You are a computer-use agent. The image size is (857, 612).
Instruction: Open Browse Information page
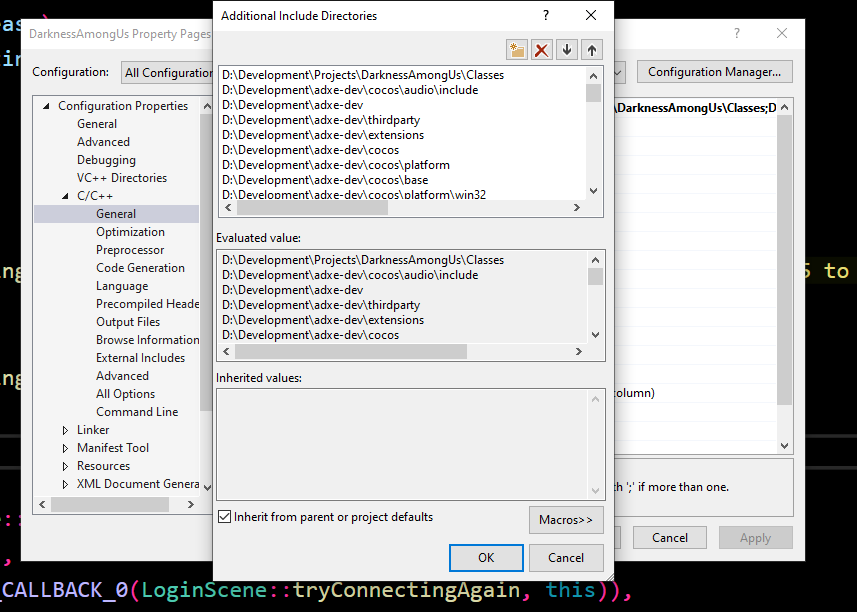tap(148, 340)
